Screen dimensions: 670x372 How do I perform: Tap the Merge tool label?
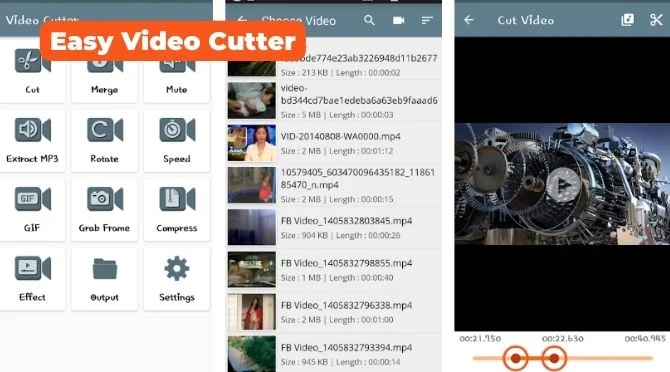click(104, 90)
